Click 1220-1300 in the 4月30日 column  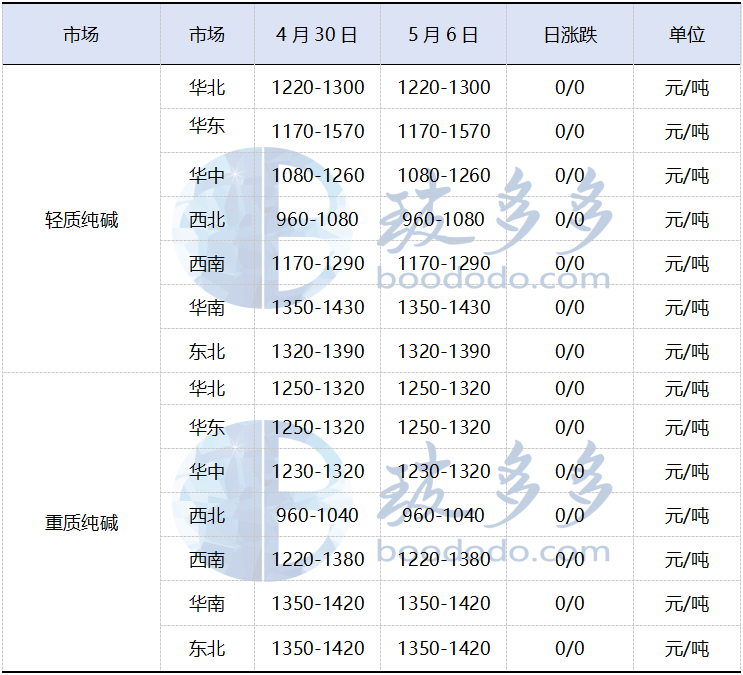pyautogui.click(x=317, y=88)
